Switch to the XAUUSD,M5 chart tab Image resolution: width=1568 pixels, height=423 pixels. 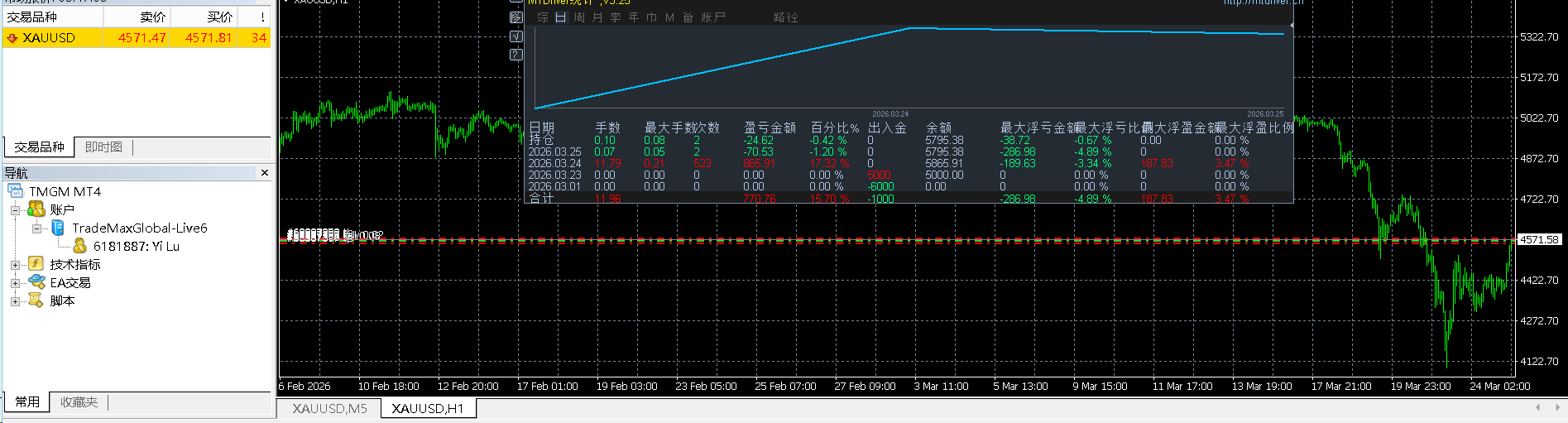click(329, 408)
